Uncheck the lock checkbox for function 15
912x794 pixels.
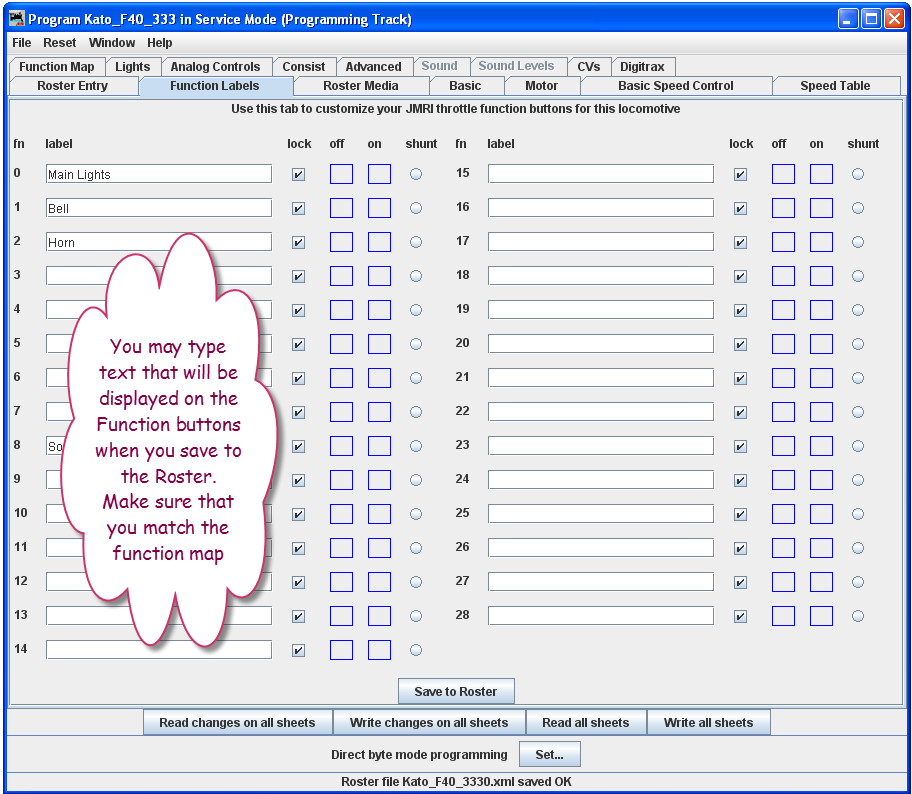coord(740,173)
